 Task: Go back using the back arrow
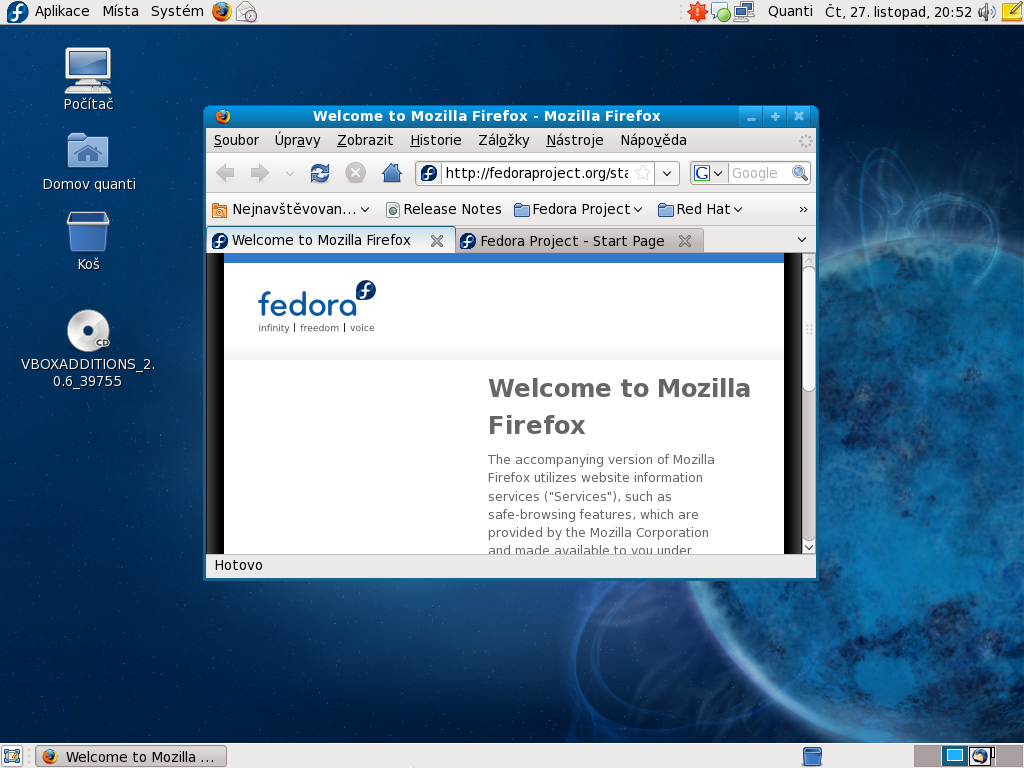click(x=225, y=173)
